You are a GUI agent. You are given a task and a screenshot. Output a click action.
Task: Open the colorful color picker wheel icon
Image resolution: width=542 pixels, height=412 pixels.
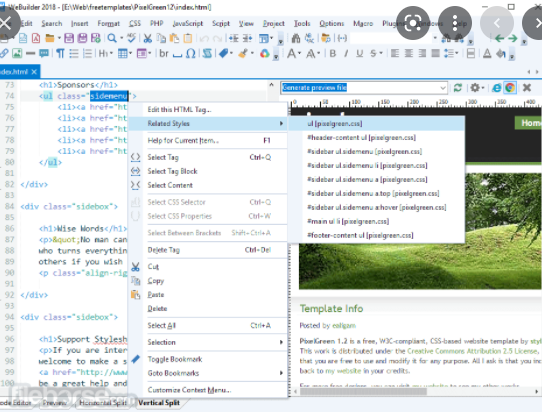pyautogui.click(x=265, y=53)
